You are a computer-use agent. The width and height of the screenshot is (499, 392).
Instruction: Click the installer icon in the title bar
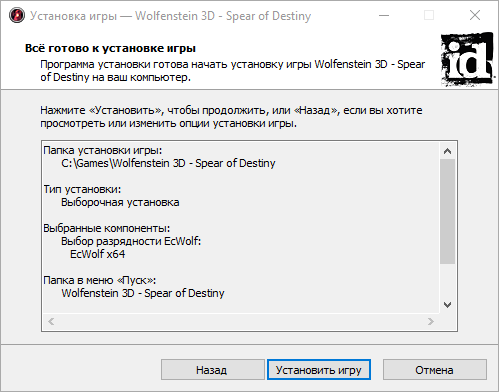(17, 15)
